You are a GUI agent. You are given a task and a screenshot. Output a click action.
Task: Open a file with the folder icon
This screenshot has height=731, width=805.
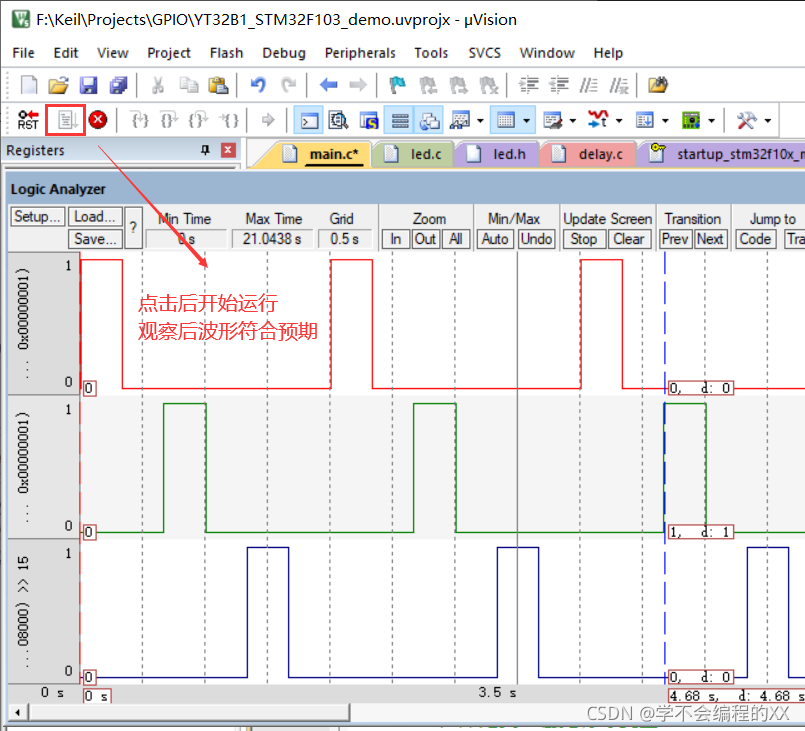point(59,85)
